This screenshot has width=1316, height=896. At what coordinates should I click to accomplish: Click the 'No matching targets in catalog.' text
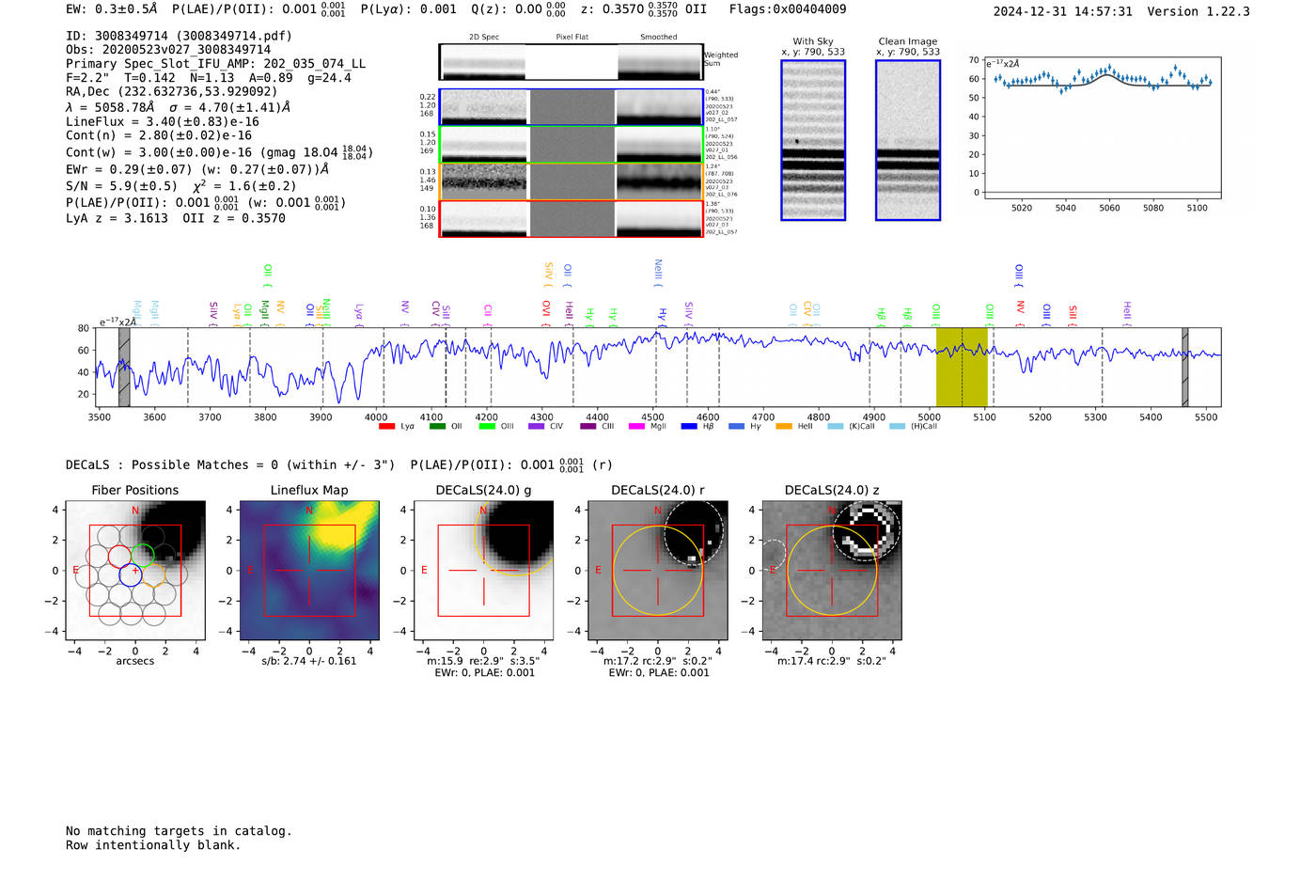(179, 831)
